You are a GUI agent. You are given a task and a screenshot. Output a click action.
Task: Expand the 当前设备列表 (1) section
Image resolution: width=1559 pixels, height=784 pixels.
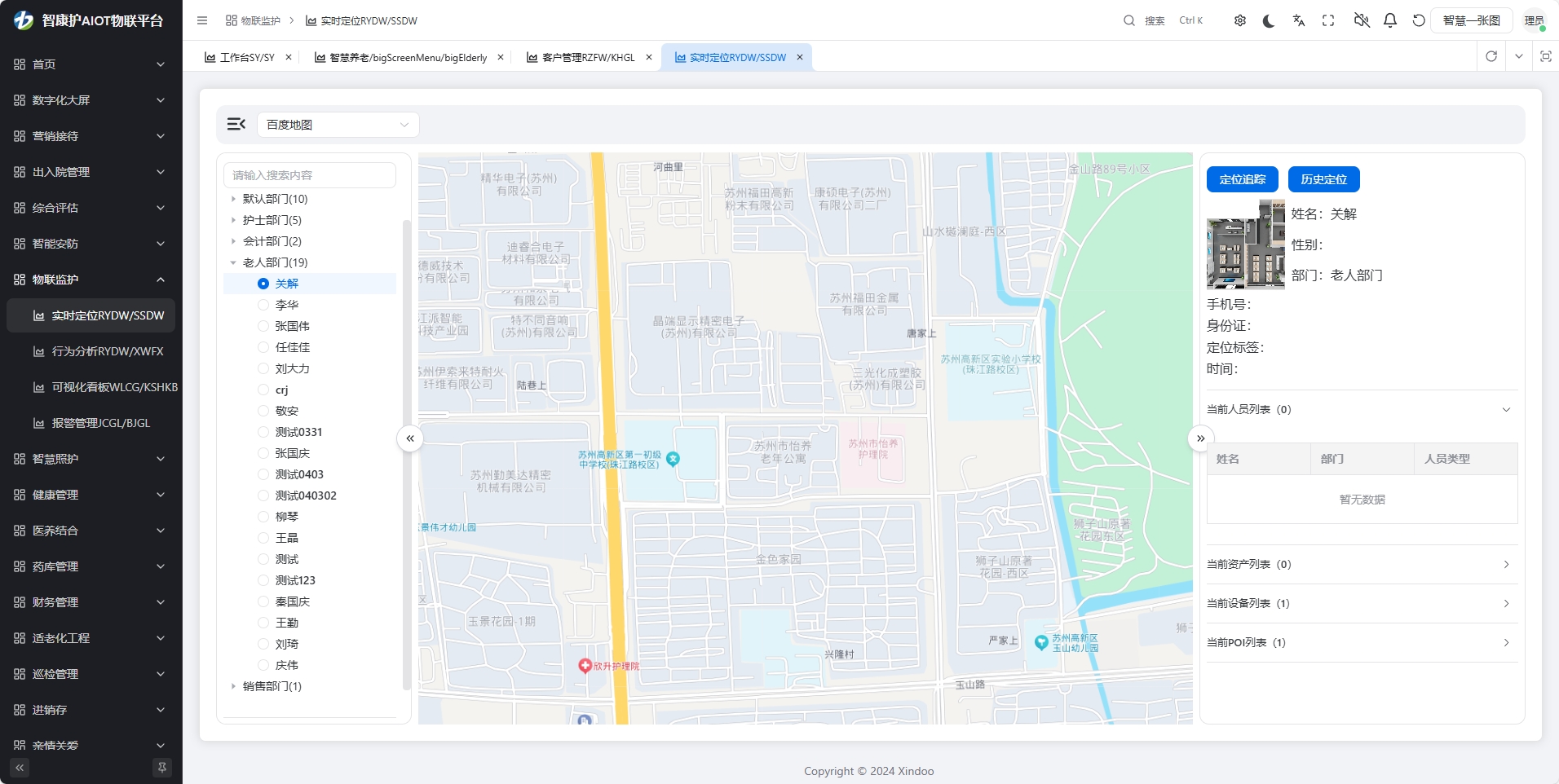(x=1361, y=604)
